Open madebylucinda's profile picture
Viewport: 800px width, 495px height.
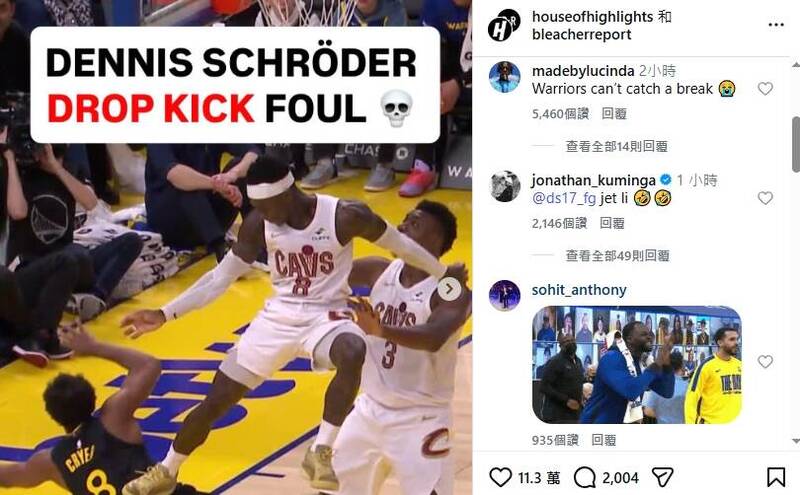point(504,77)
